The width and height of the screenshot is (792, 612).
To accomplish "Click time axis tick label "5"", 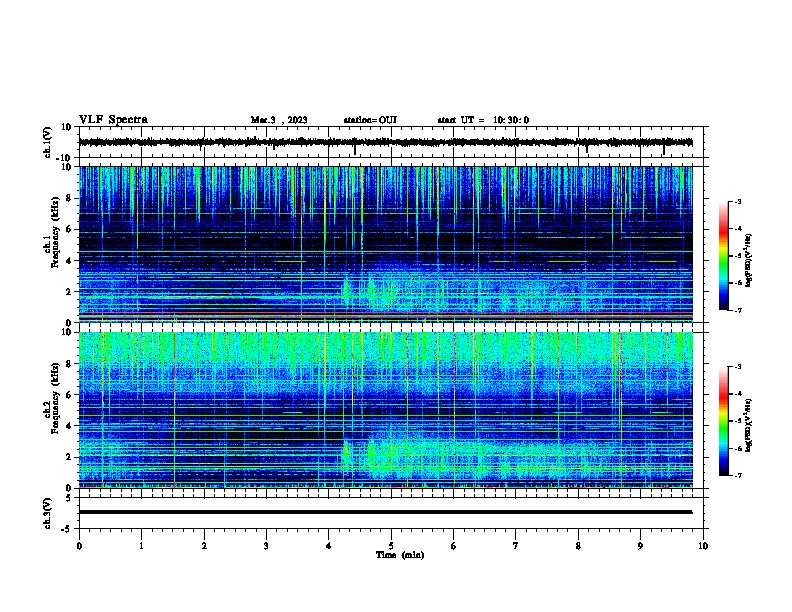I will click(391, 546).
